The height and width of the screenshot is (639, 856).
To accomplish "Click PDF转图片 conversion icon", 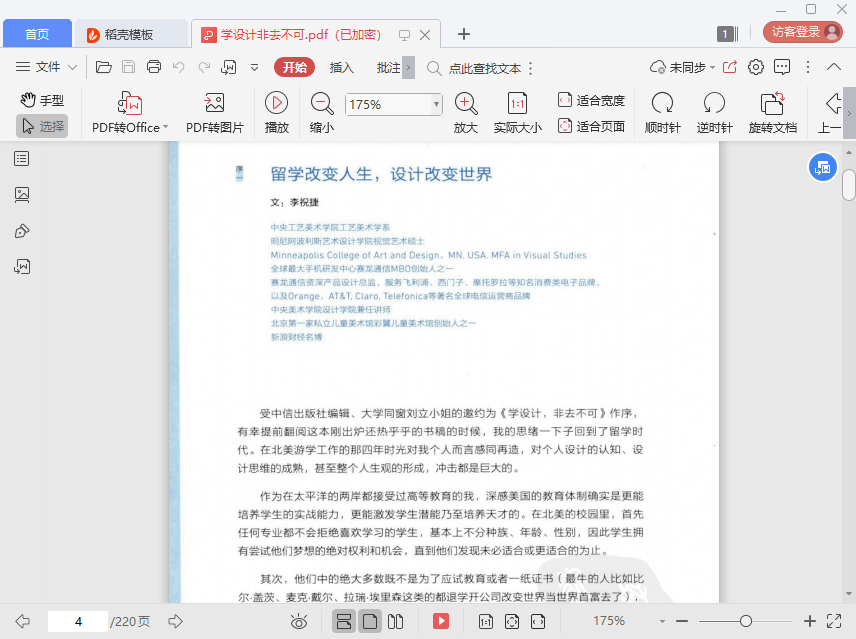I will click(215, 112).
